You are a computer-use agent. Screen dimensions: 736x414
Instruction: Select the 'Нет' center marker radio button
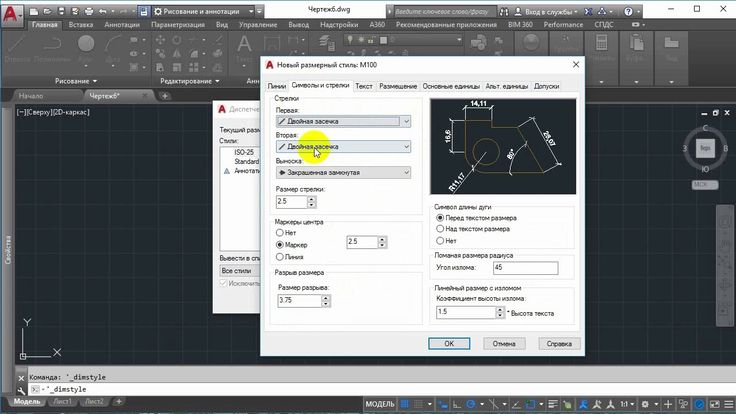279,231
